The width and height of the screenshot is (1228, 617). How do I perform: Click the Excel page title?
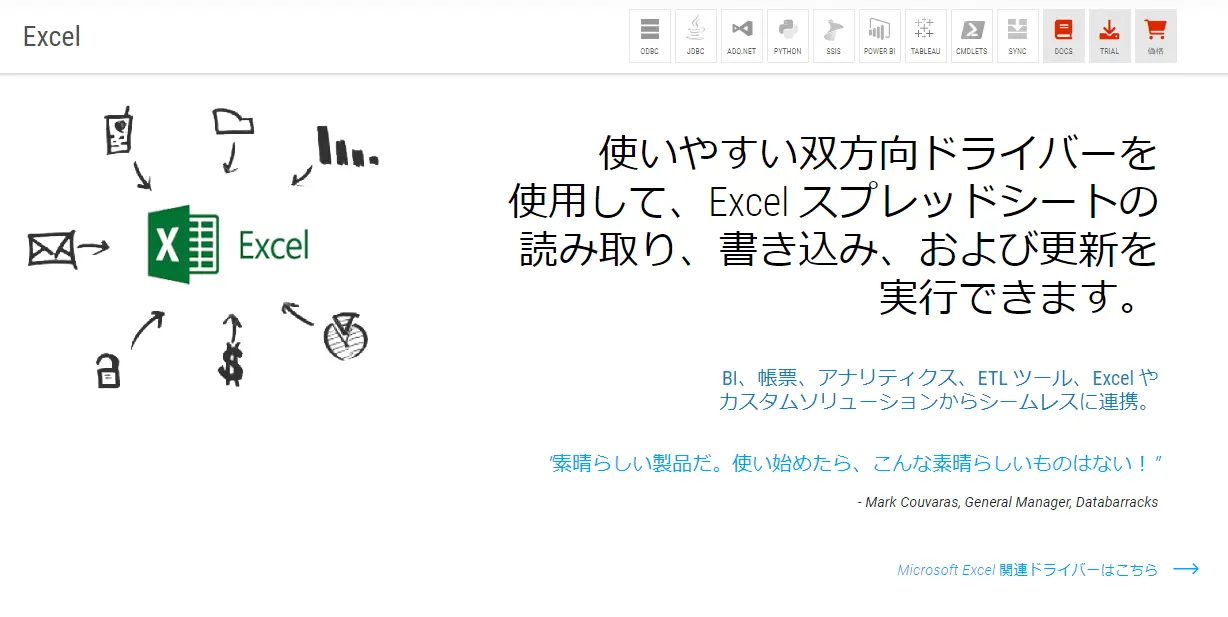[52, 37]
